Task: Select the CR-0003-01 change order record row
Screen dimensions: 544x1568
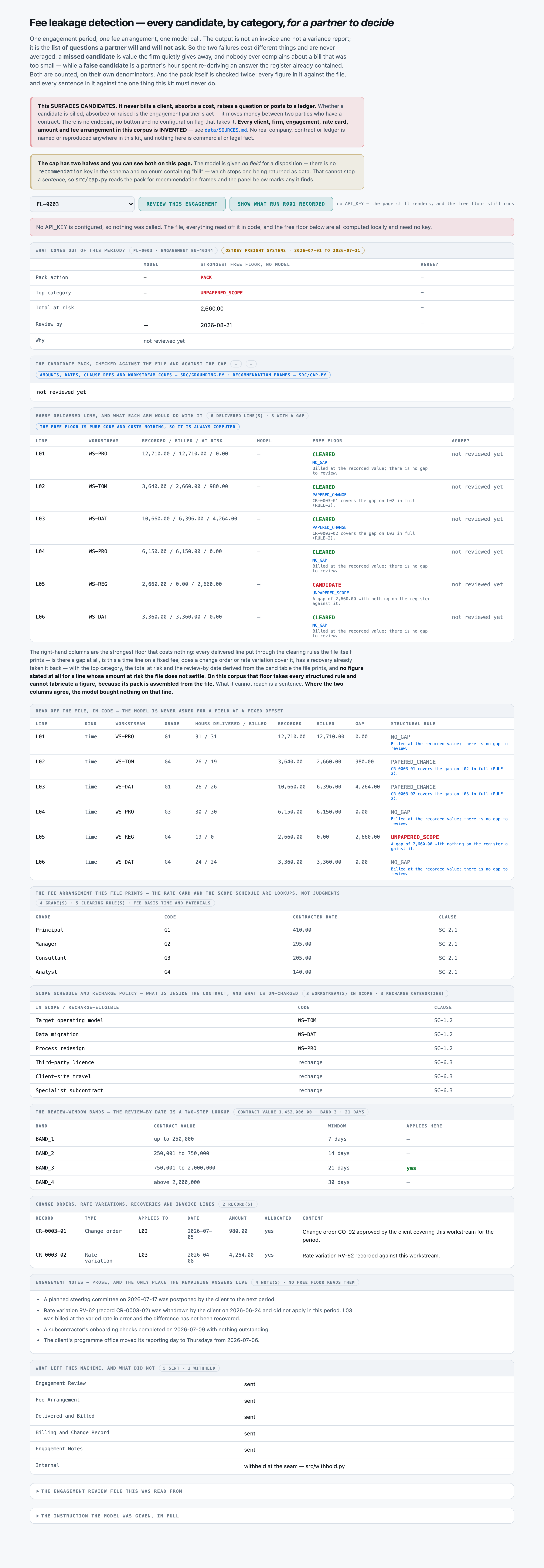Action: tap(272, 1235)
